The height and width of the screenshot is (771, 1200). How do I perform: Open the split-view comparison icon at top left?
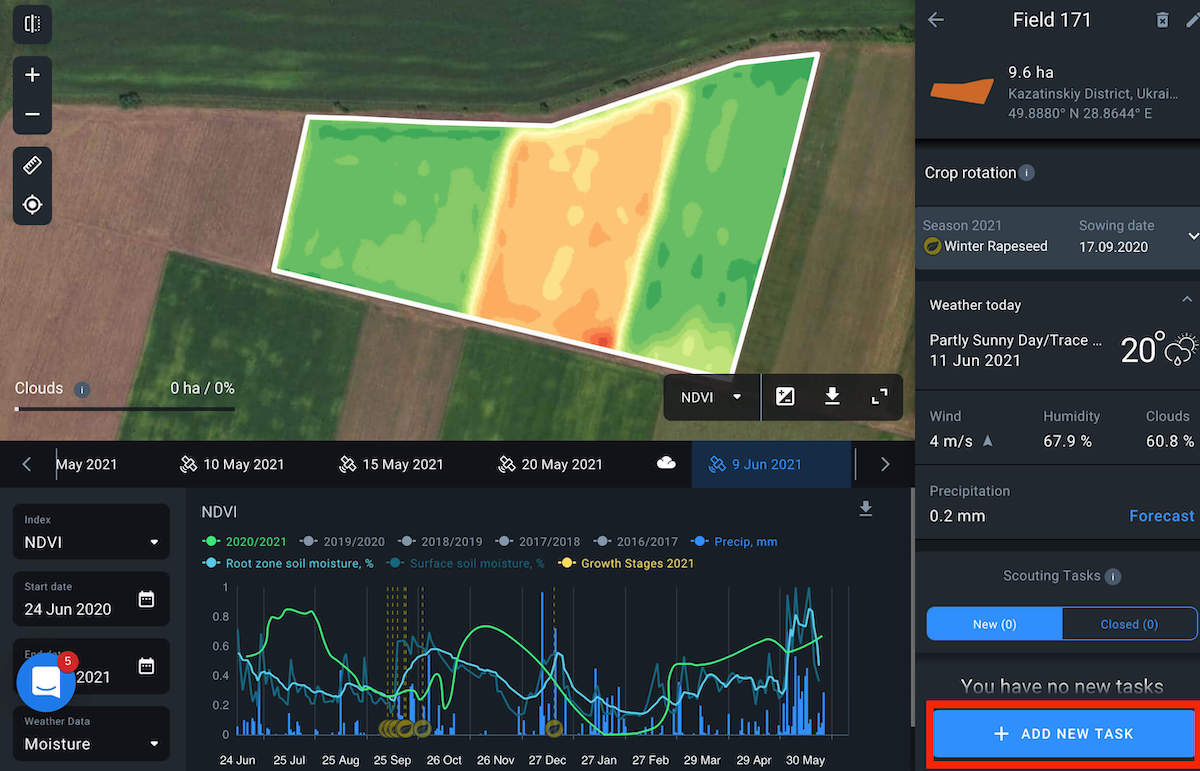tap(32, 23)
